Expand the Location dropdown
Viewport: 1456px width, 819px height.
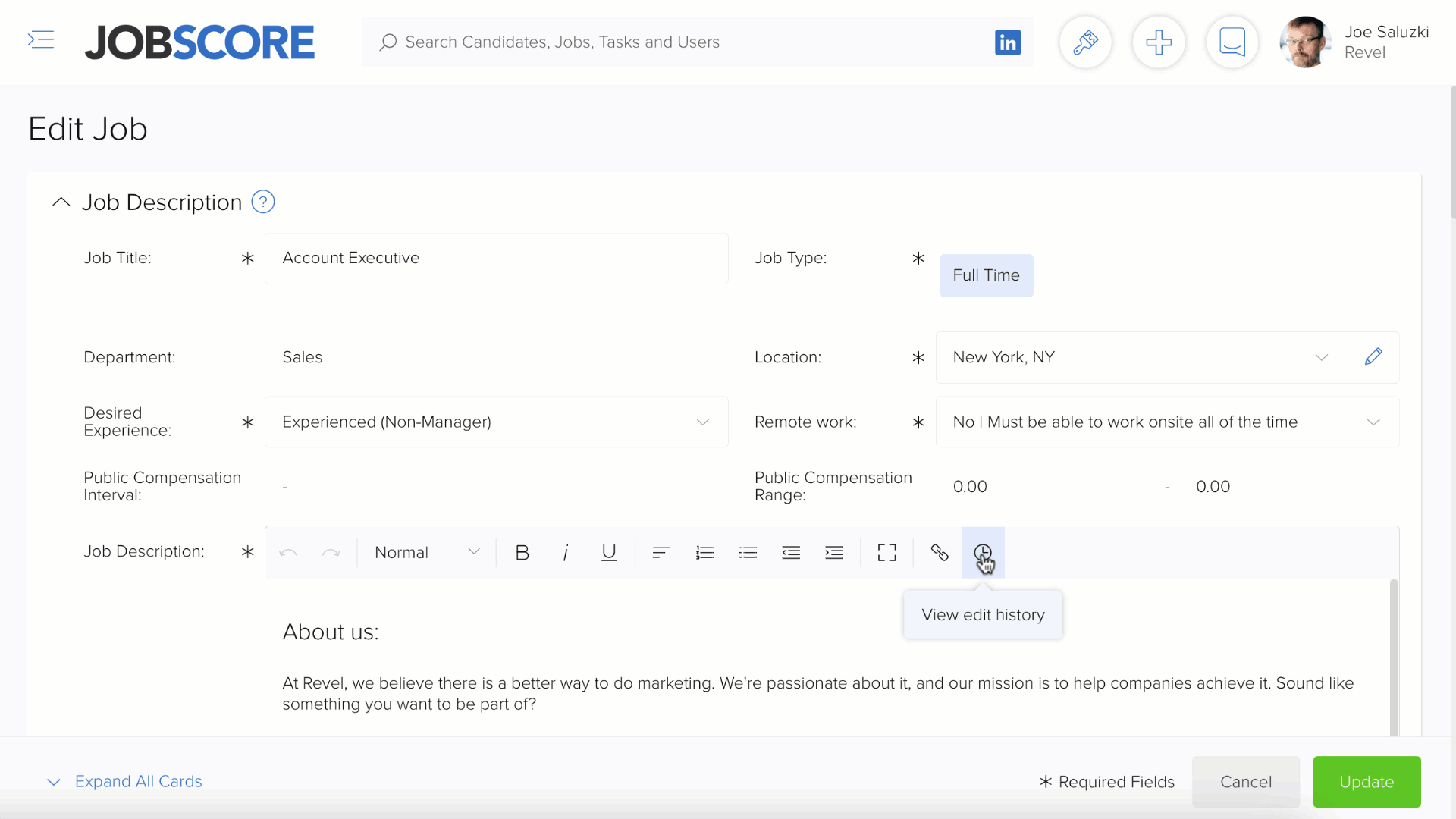[x=1323, y=357]
